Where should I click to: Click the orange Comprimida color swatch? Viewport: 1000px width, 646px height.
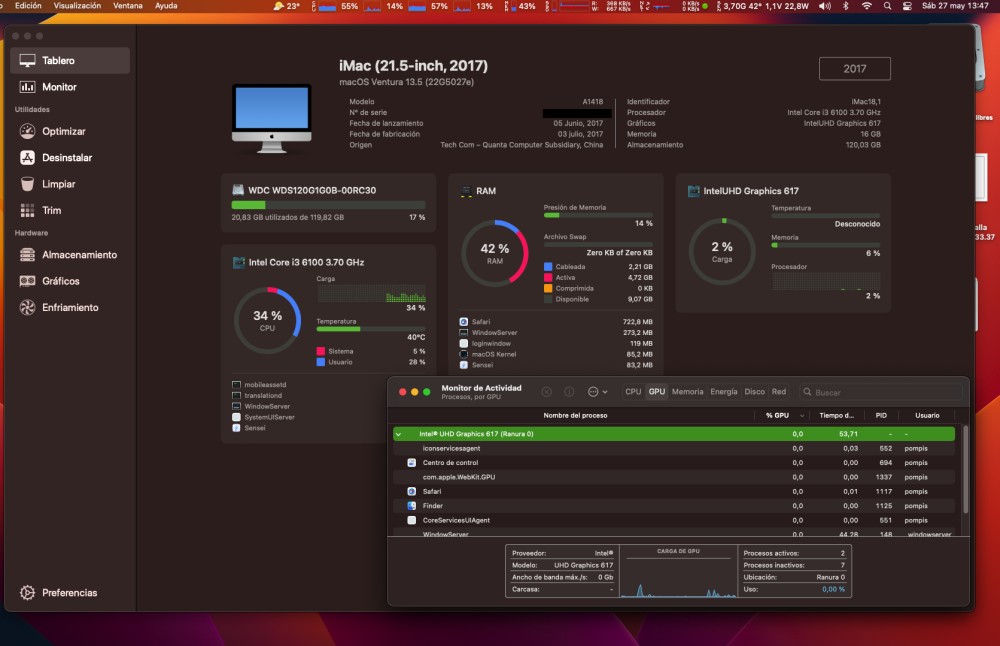[548, 288]
